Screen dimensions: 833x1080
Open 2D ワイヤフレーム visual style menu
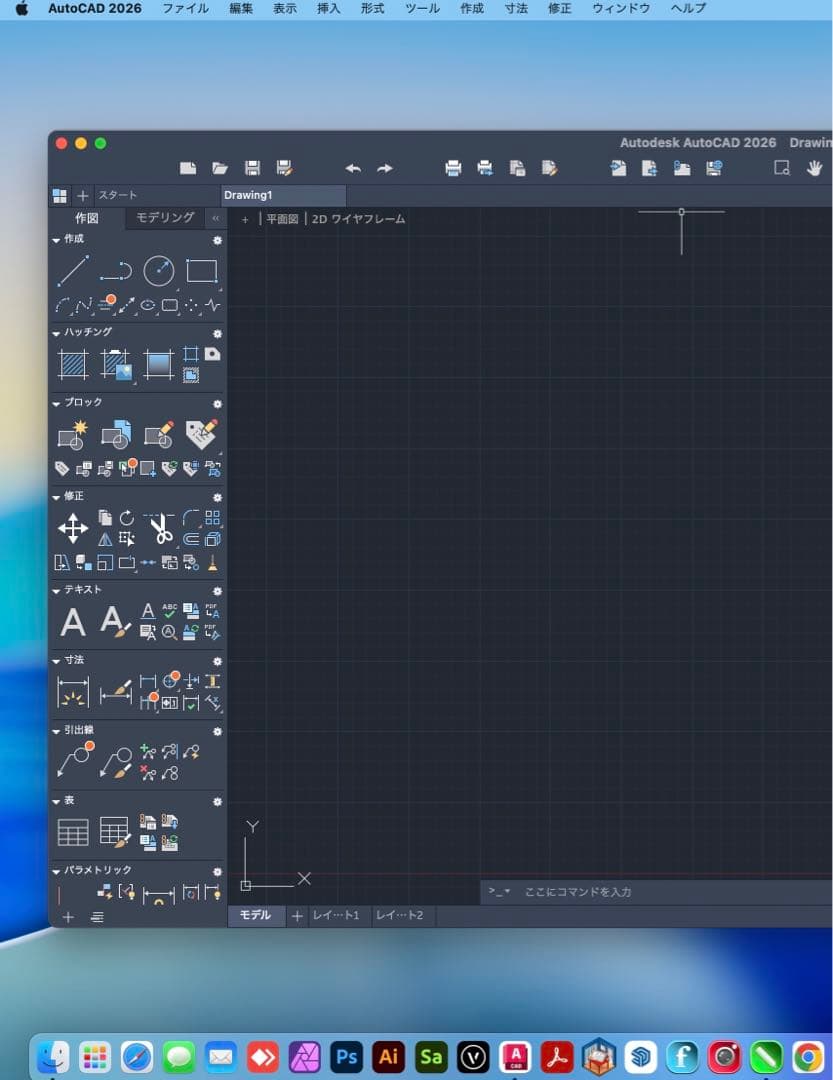[x=358, y=219]
